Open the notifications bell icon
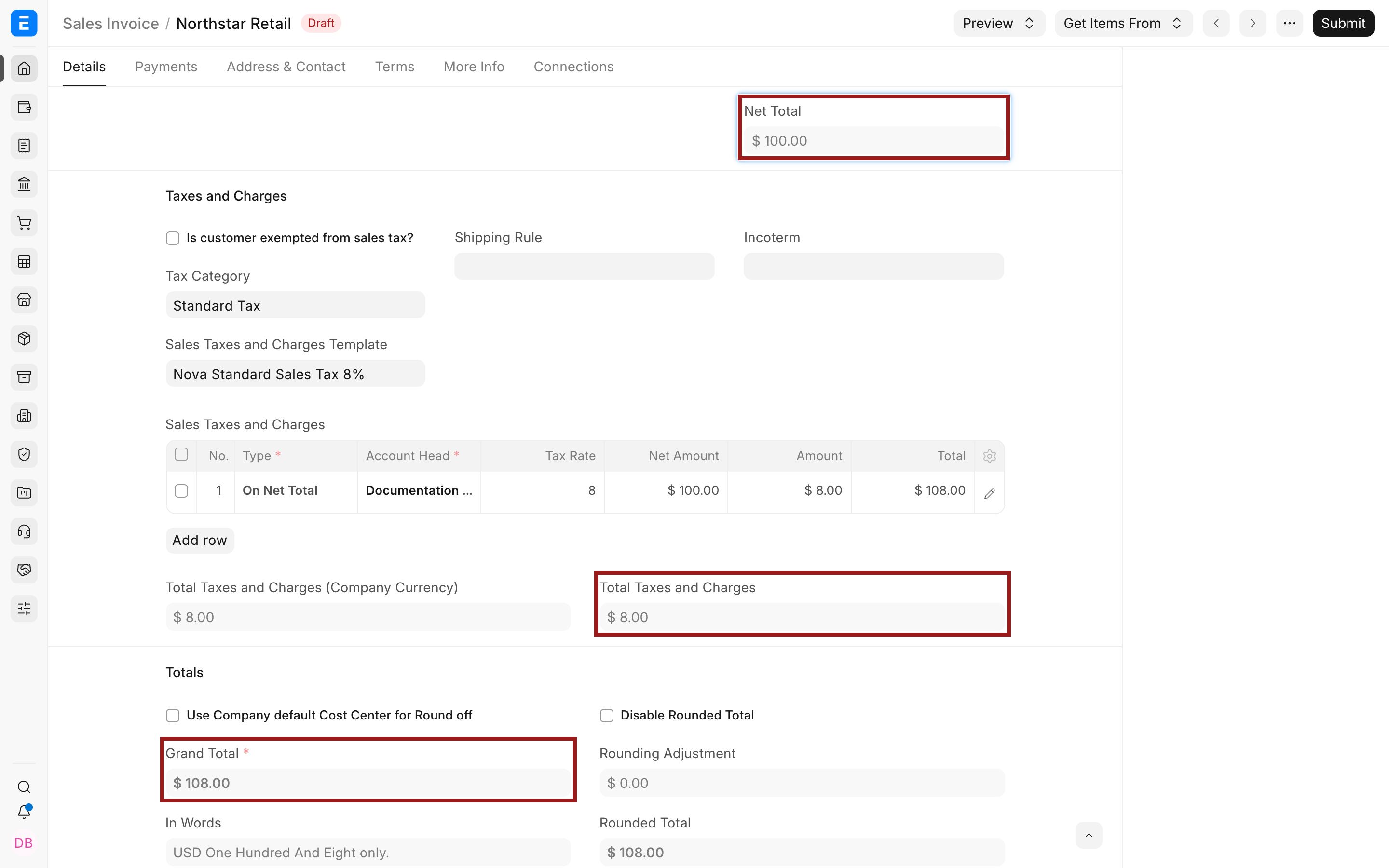This screenshot has height=868, width=1389. (24, 812)
